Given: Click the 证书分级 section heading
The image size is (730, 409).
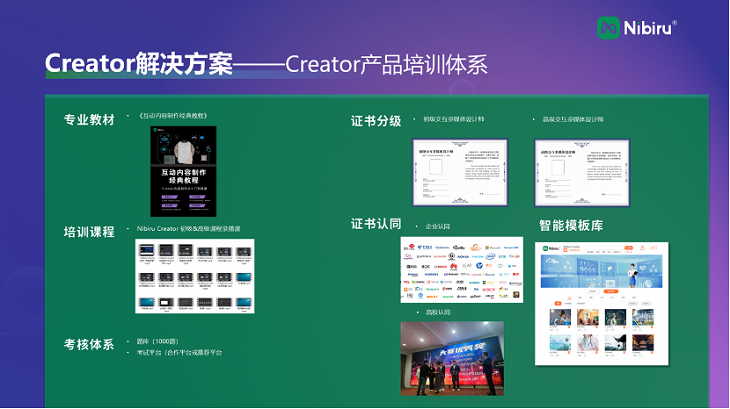Looking at the screenshot, I should 376,121.
